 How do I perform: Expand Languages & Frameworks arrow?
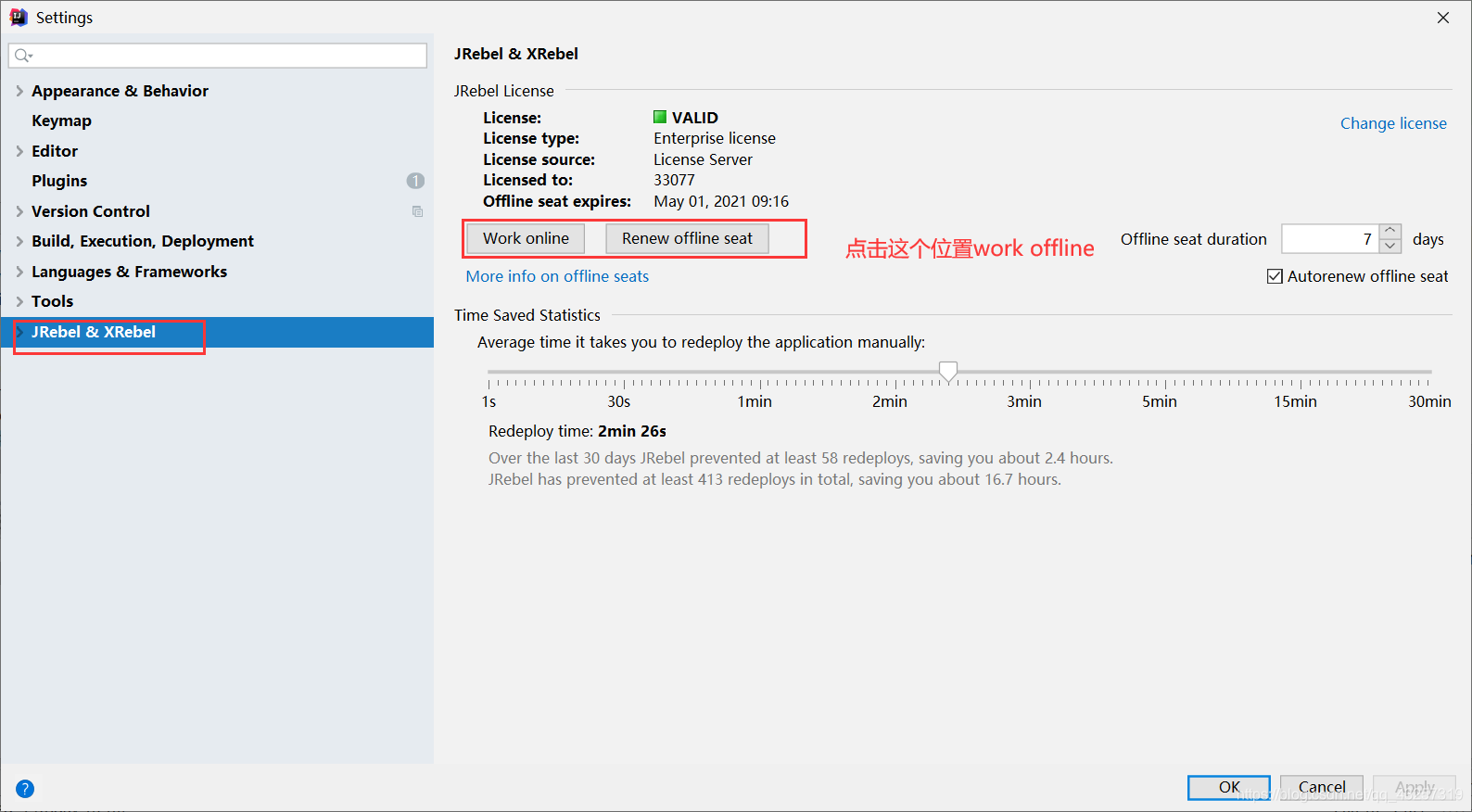(19, 272)
